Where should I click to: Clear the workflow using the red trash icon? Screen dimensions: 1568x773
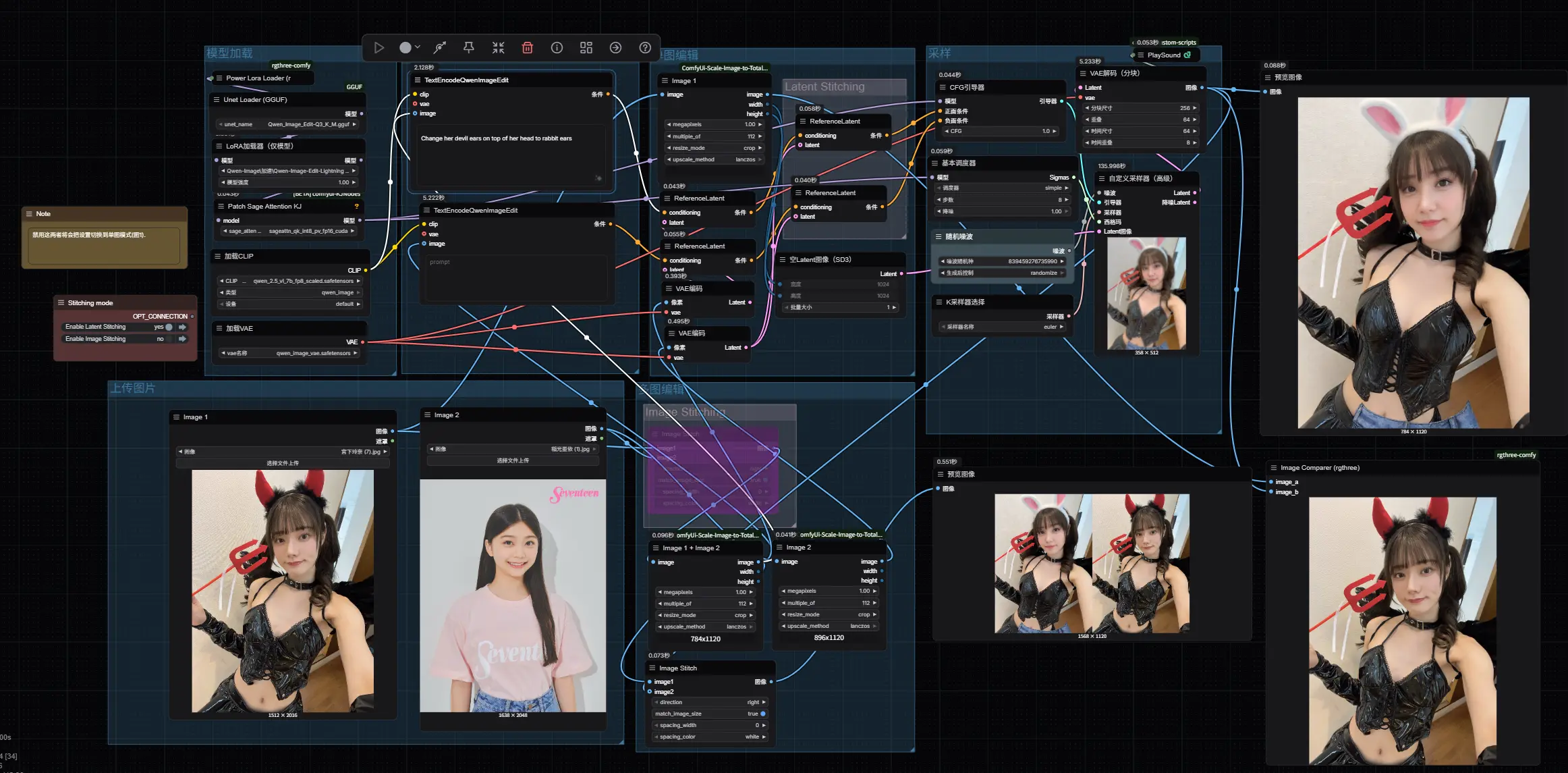click(x=527, y=47)
